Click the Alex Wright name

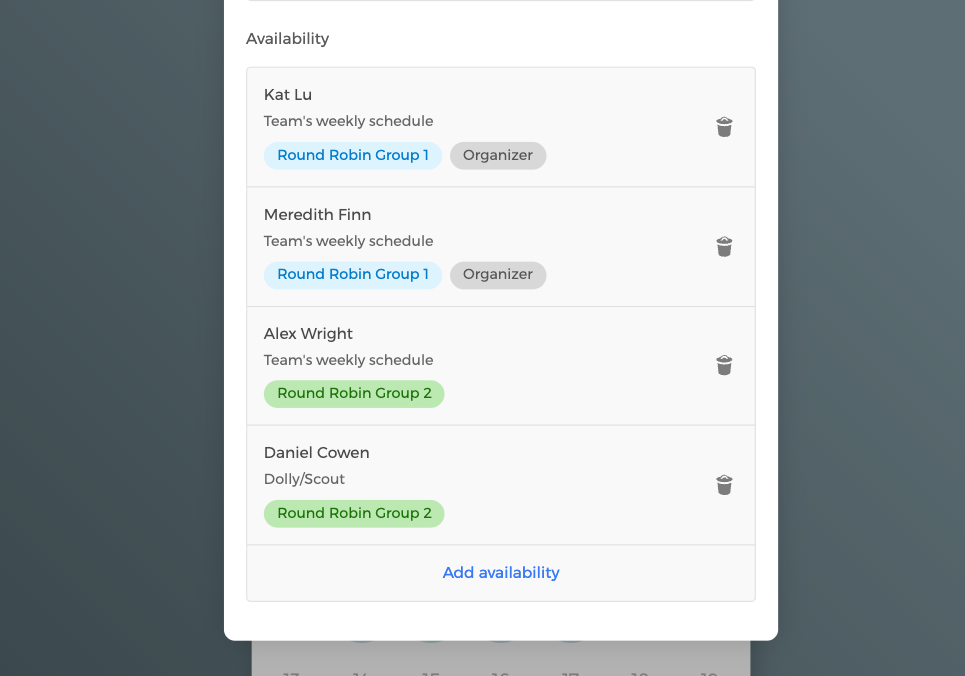(x=308, y=334)
